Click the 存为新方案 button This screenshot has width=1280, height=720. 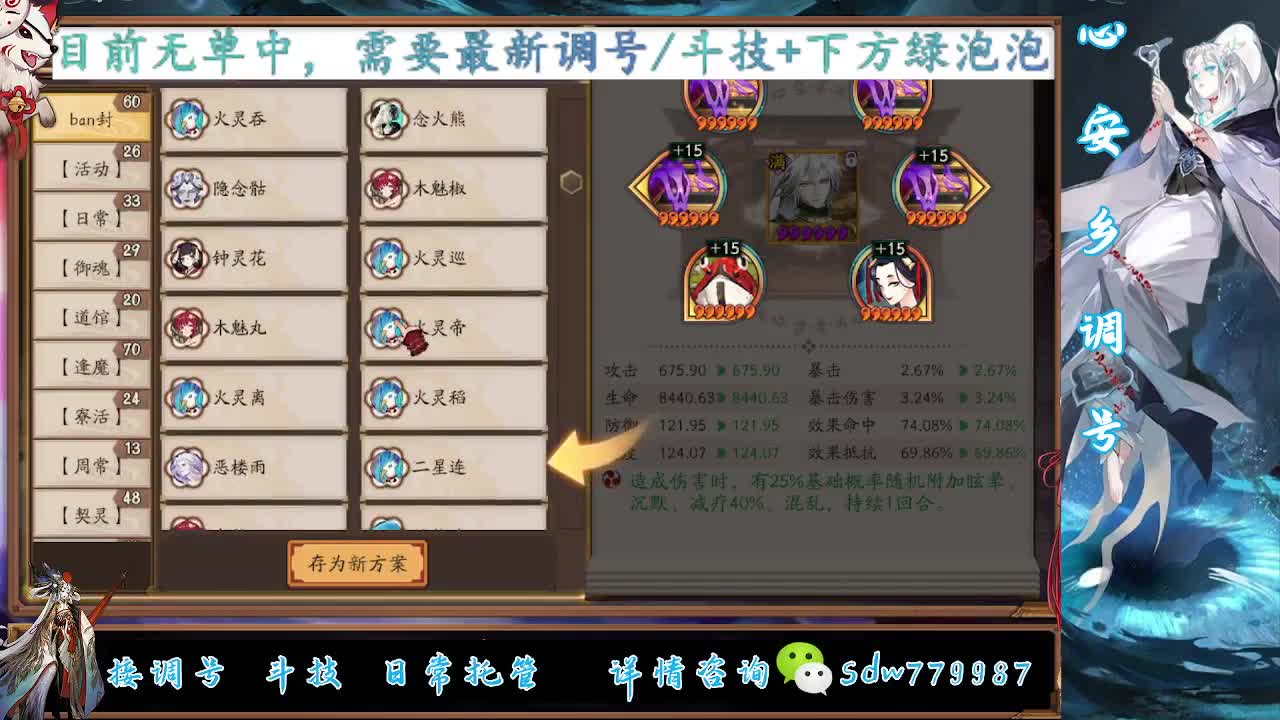[x=357, y=564]
